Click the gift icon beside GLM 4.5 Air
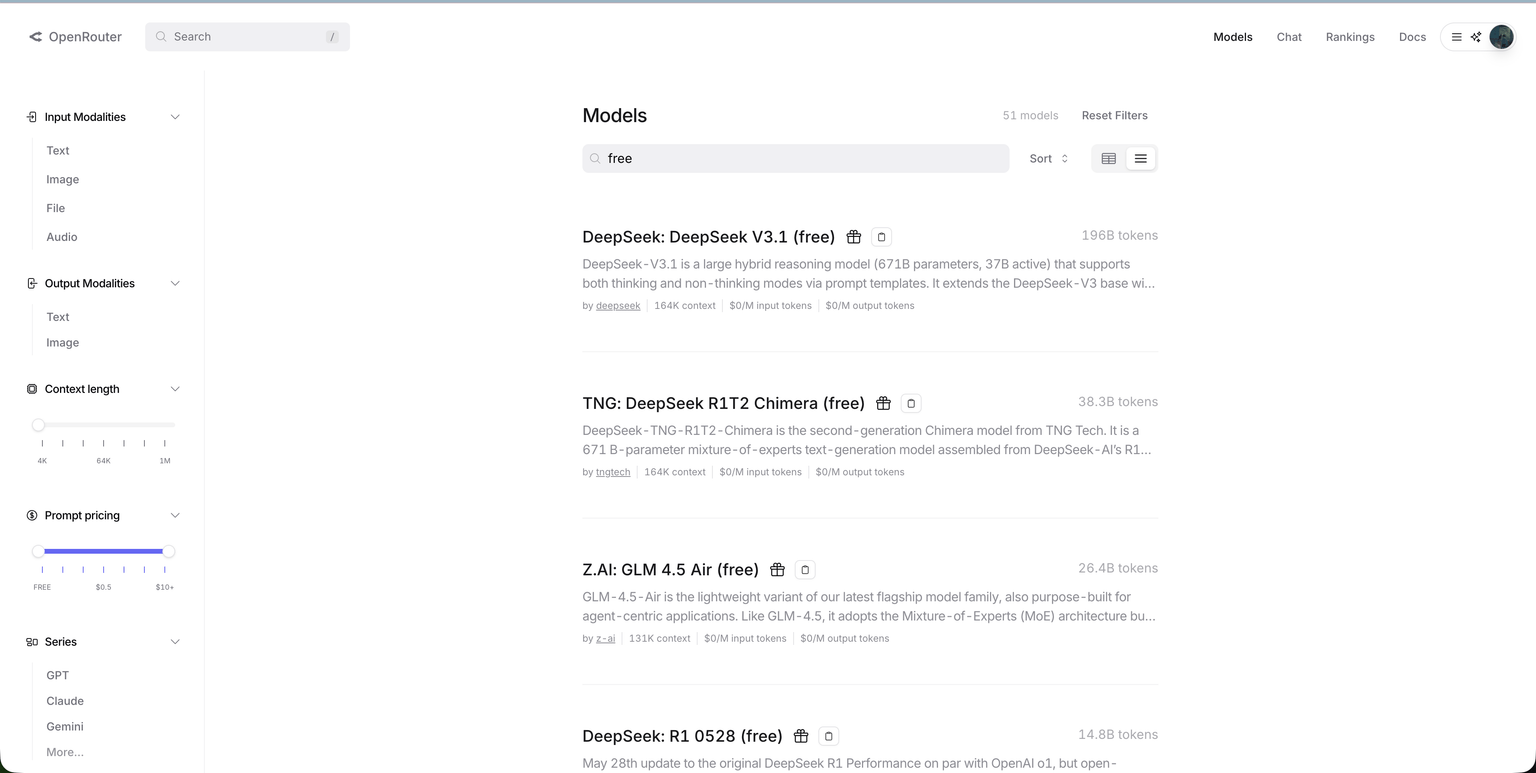The image size is (1536, 773). (x=777, y=570)
